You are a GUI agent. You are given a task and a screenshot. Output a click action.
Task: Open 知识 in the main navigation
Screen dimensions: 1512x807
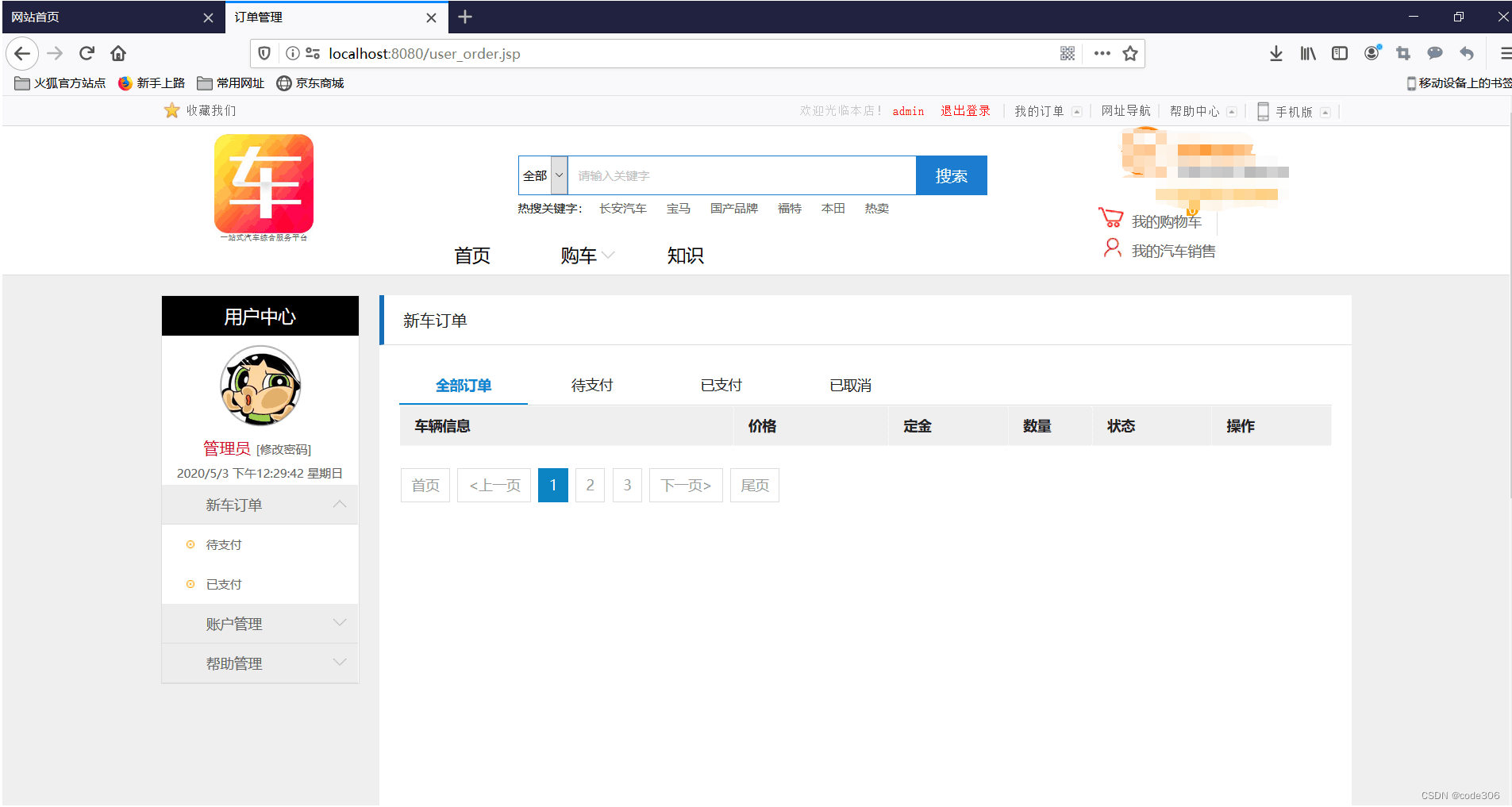point(685,256)
